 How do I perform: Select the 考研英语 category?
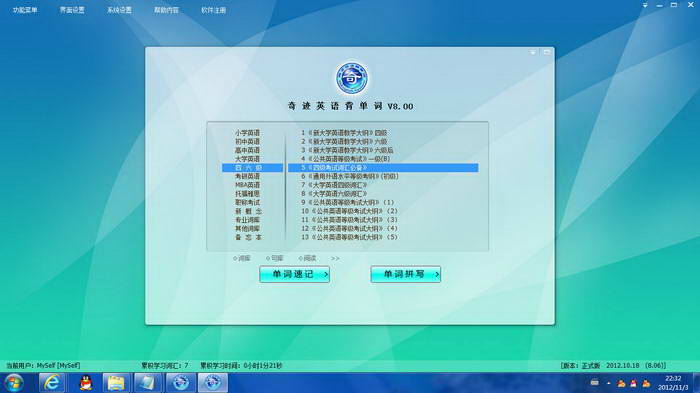click(x=247, y=176)
